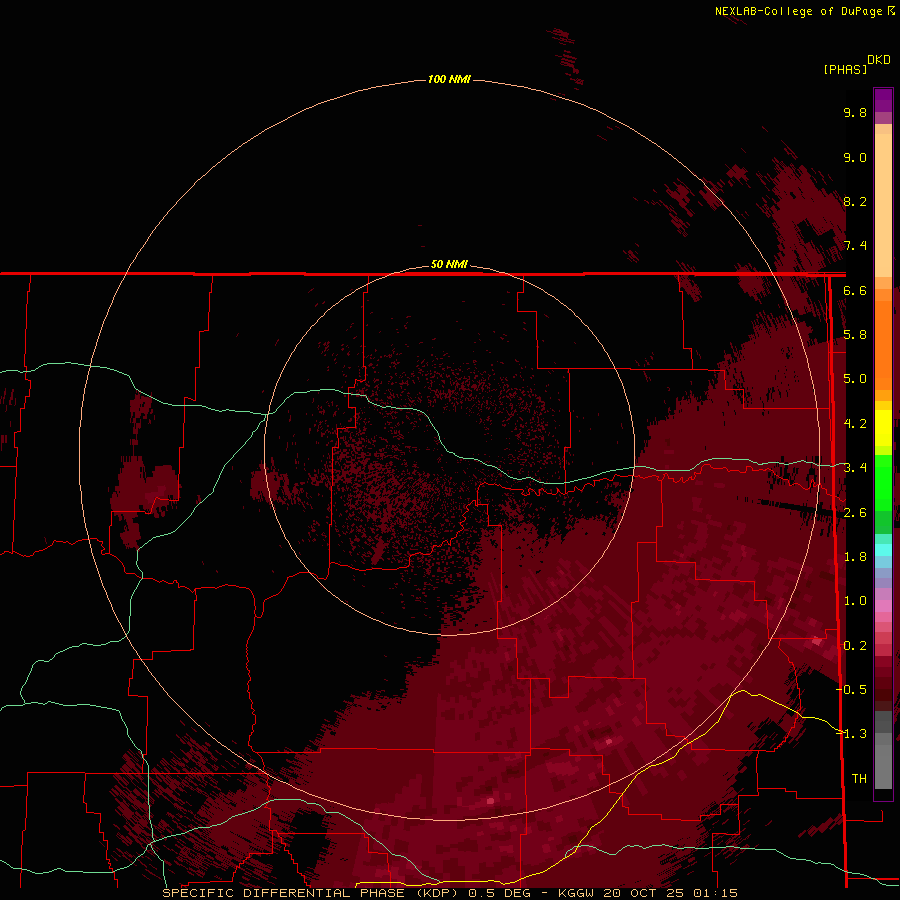
Task: Select the 7.4 scale value
Action: click(x=855, y=246)
